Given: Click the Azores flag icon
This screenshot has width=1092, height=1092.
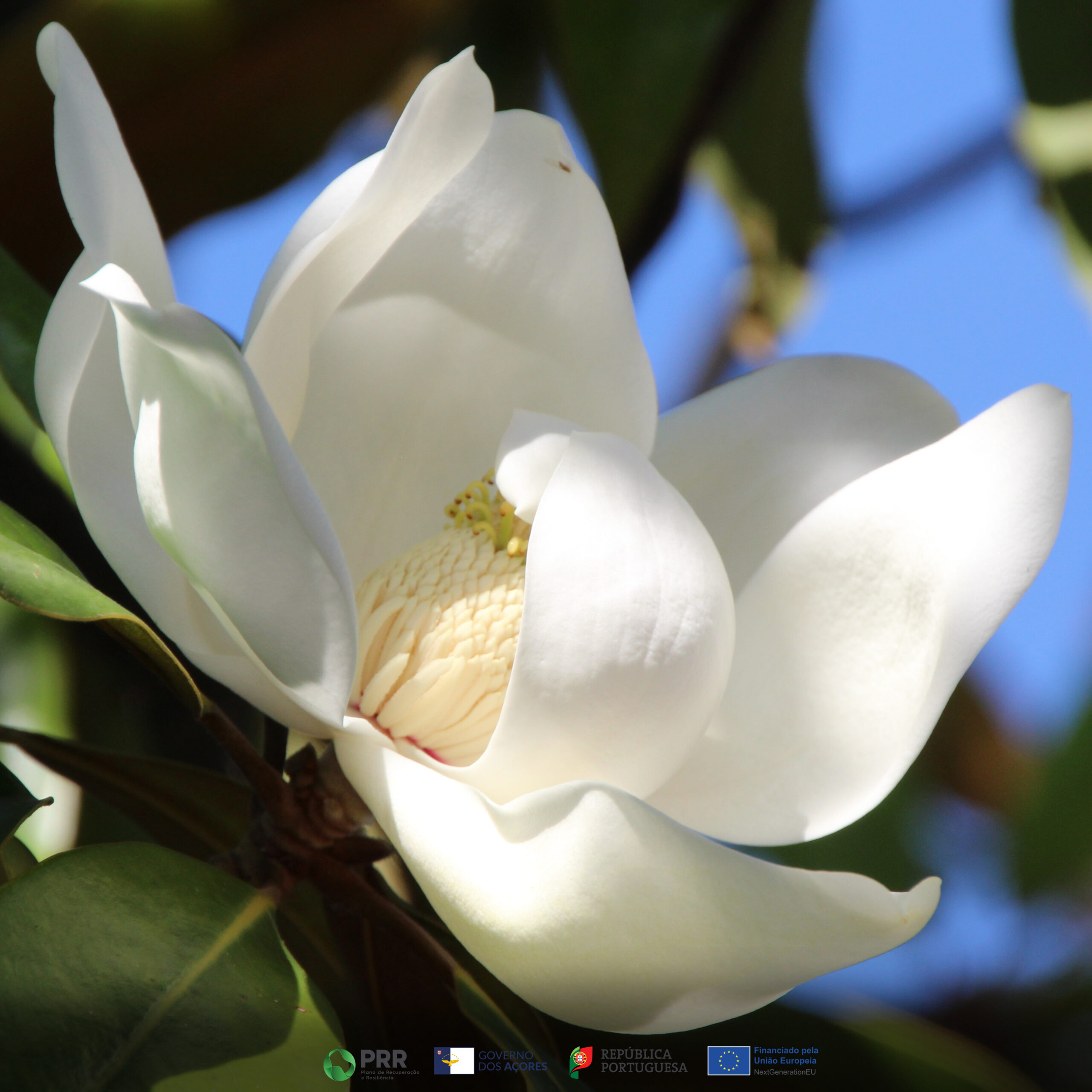Looking at the screenshot, I should 454,1060.
